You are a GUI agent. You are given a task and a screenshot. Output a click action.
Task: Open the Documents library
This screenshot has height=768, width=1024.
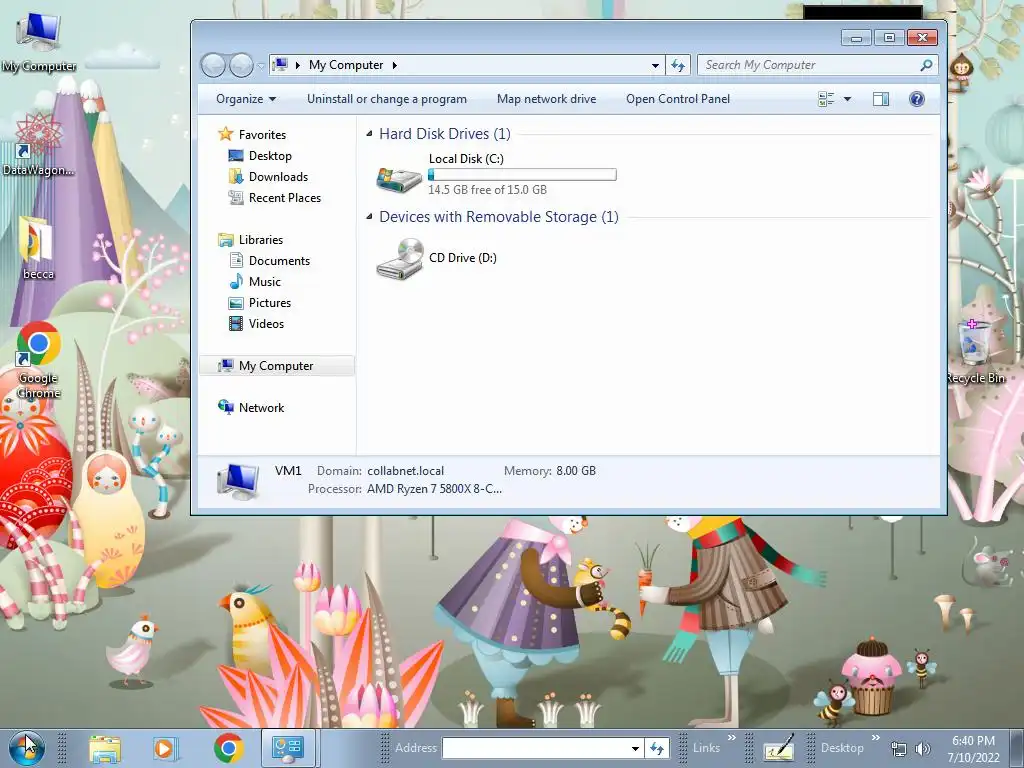pos(279,261)
